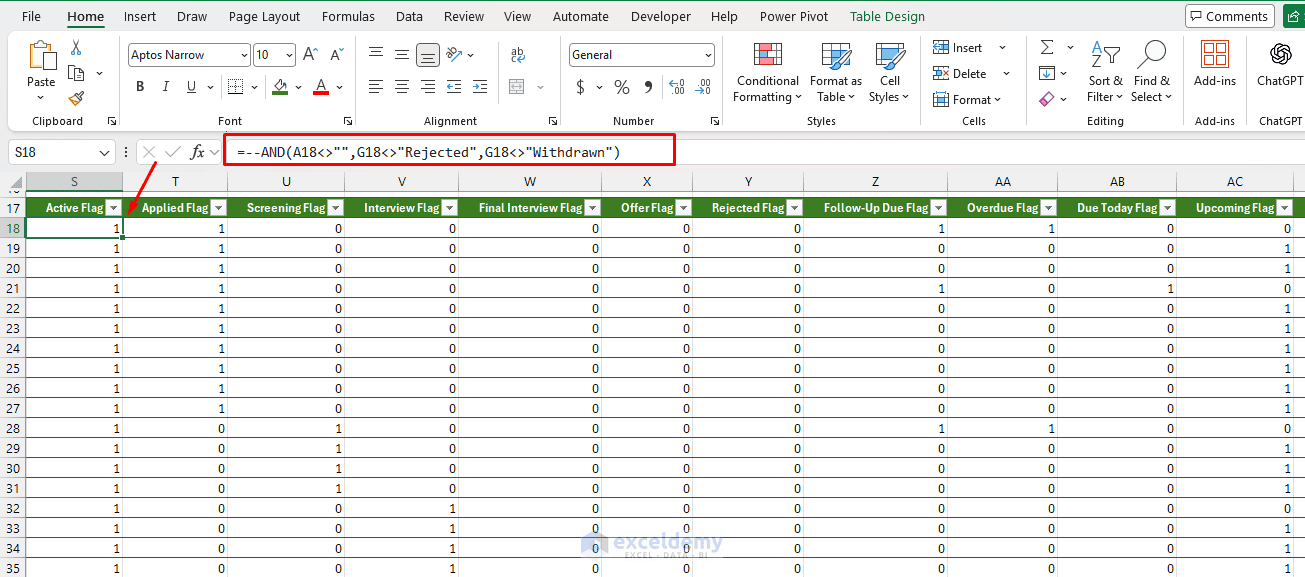Click the Cut scissors icon

pos(76,48)
